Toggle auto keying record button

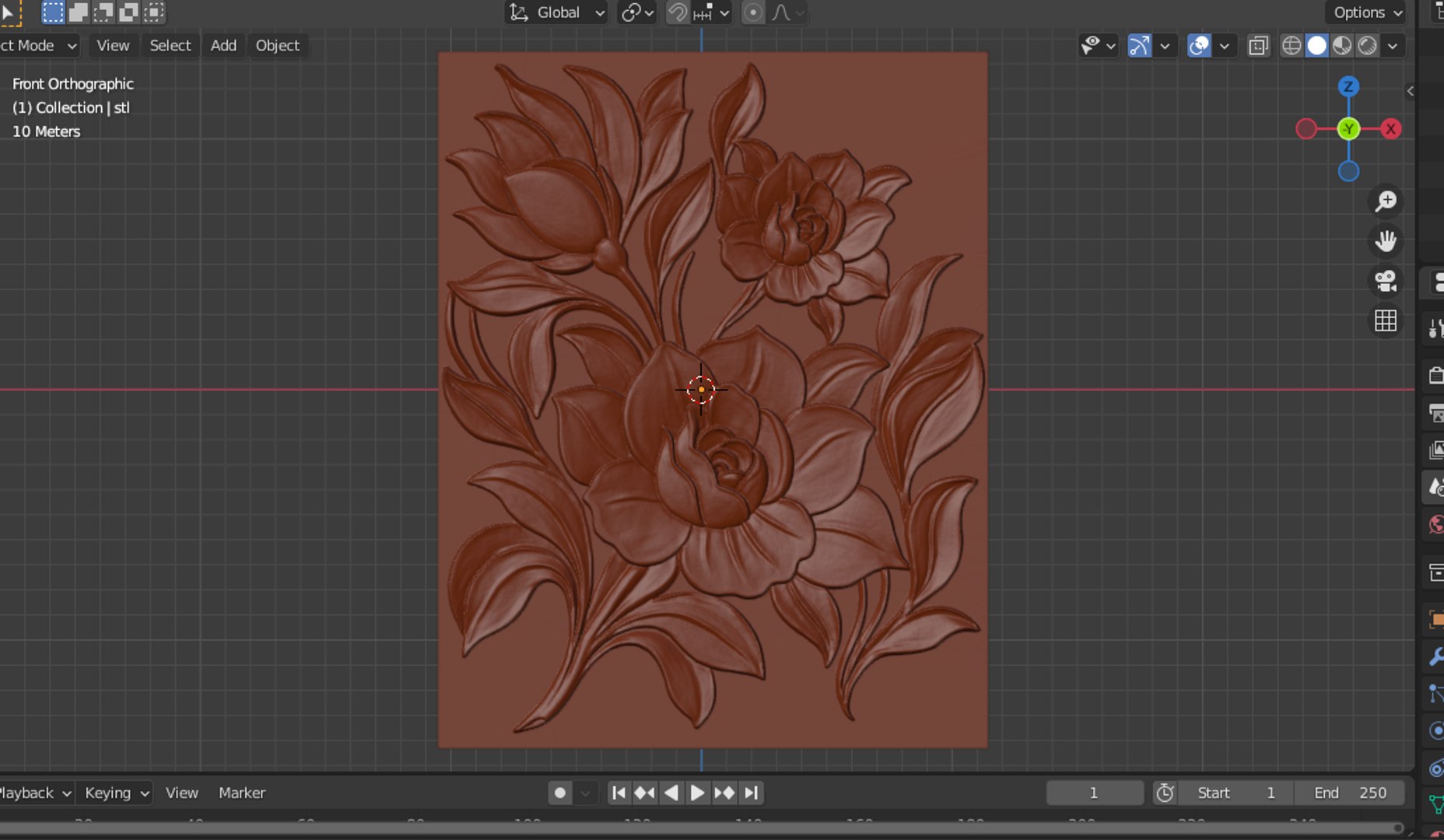point(559,793)
